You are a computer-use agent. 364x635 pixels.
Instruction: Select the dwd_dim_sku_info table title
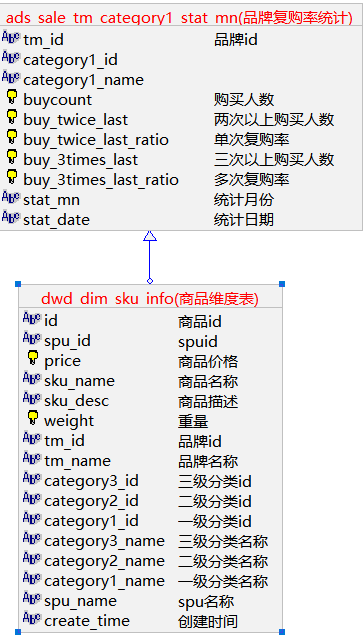(x=150, y=299)
